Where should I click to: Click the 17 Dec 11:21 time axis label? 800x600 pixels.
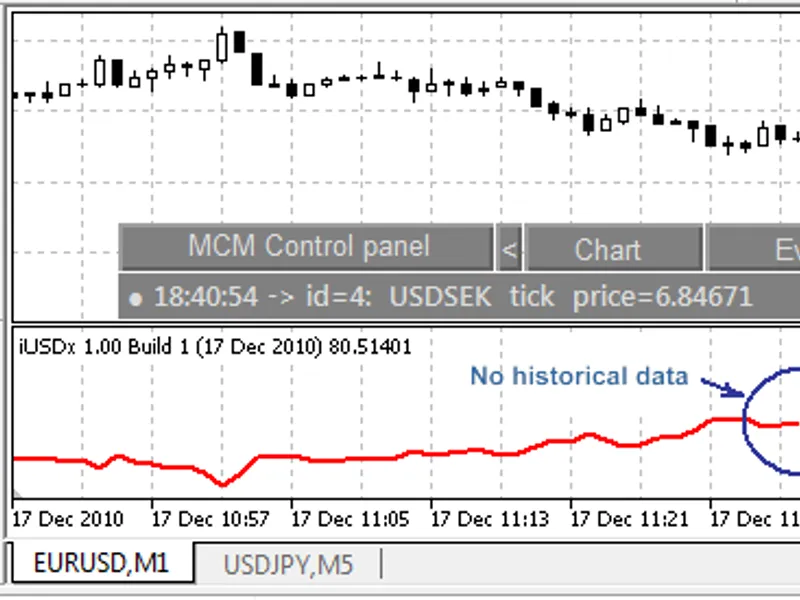point(630,519)
